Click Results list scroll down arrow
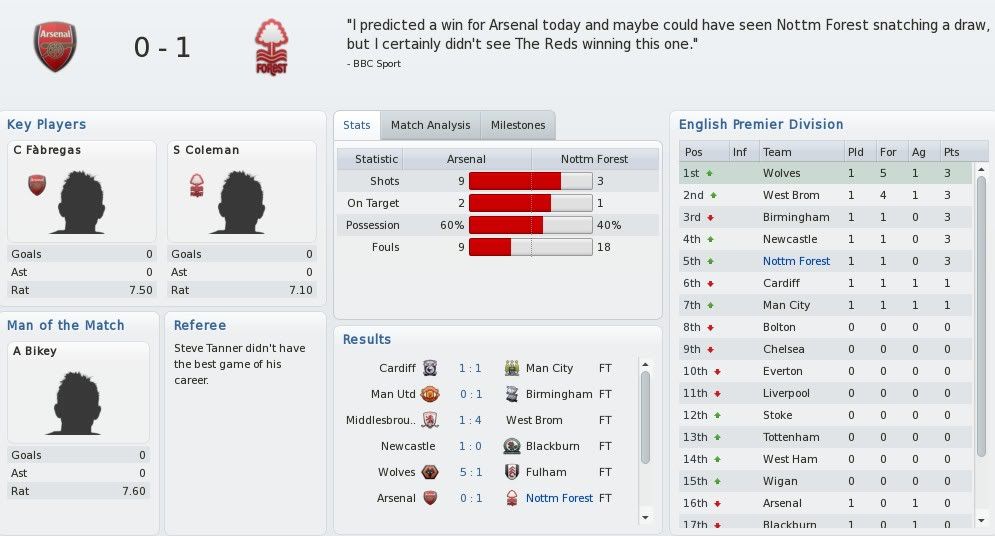 click(645, 518)
